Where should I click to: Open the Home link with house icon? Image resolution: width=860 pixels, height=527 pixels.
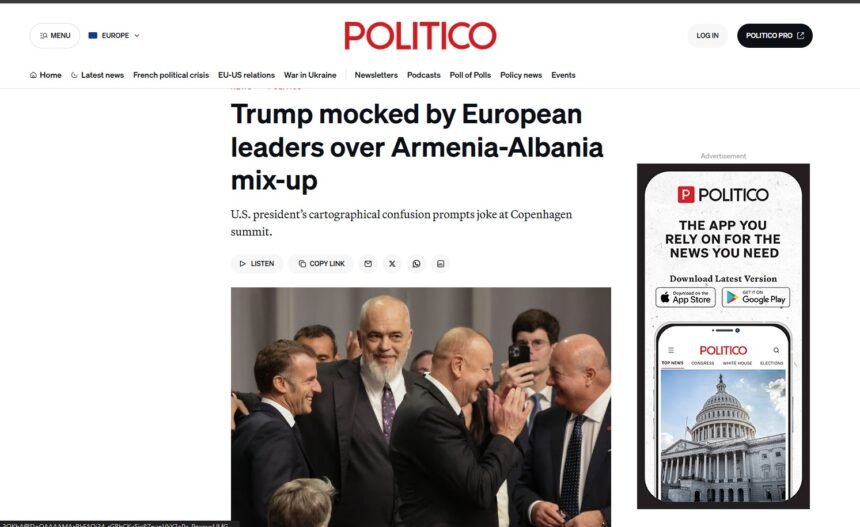46,75
